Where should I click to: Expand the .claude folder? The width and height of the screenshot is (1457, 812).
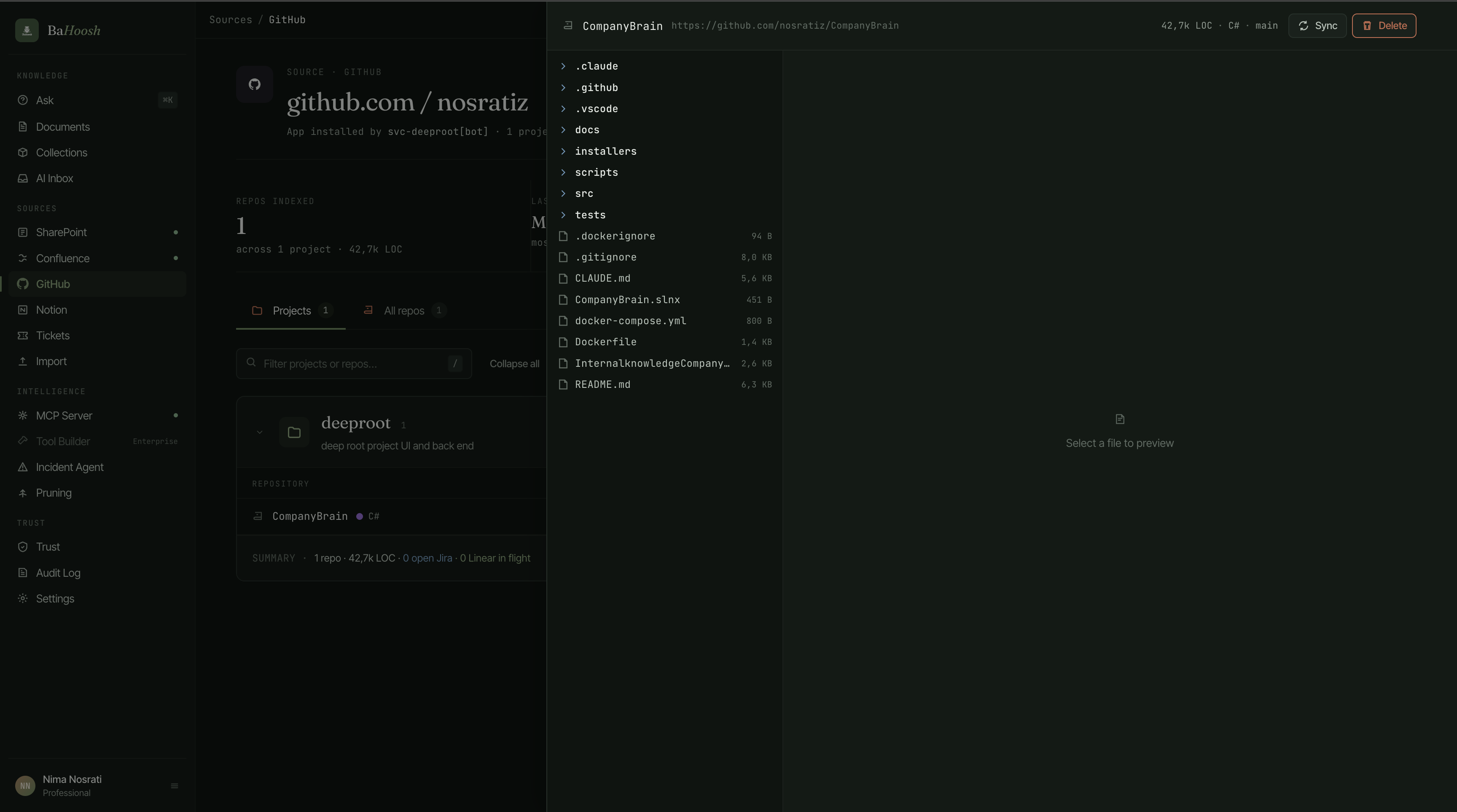coord(664,66)
